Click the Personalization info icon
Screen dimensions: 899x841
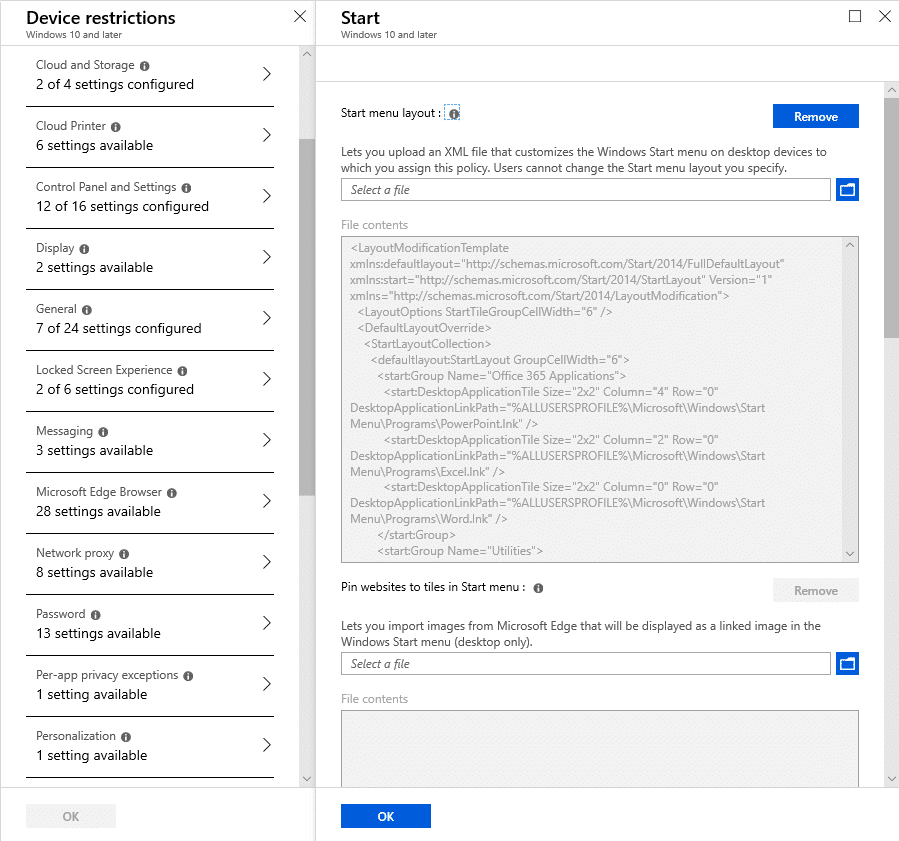point(126,737)
